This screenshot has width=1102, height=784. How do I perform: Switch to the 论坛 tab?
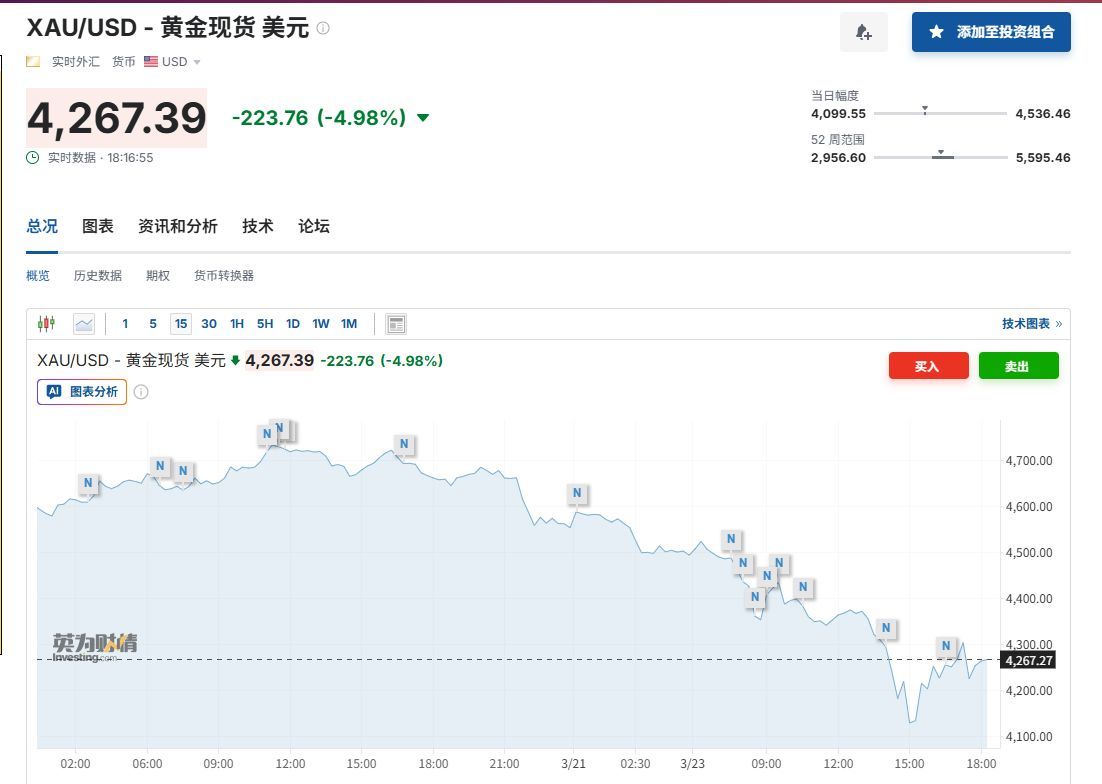(313, 227)
